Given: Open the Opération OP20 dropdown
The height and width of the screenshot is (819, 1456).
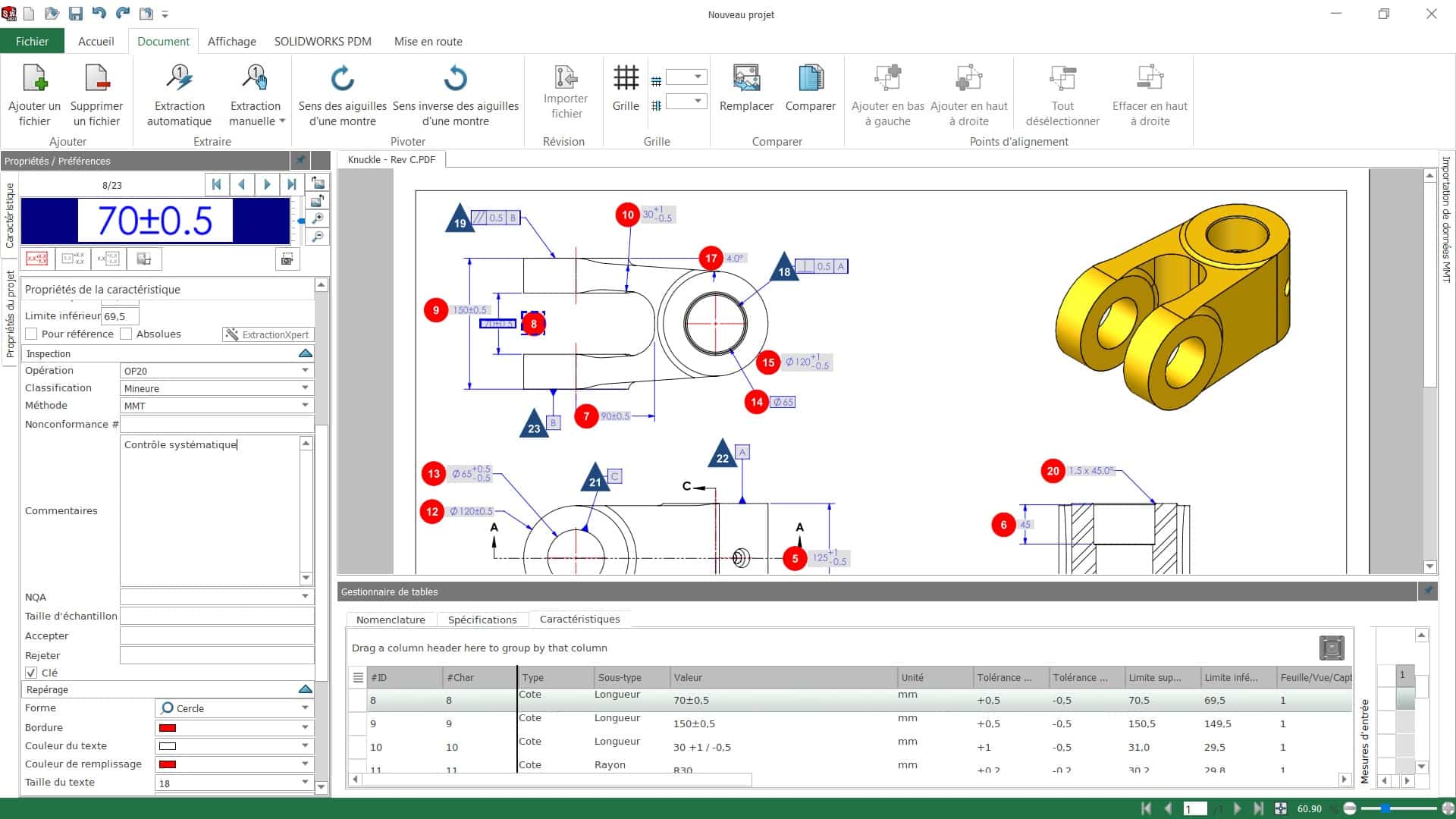Looking at the screenshot, I should [305, 371].
